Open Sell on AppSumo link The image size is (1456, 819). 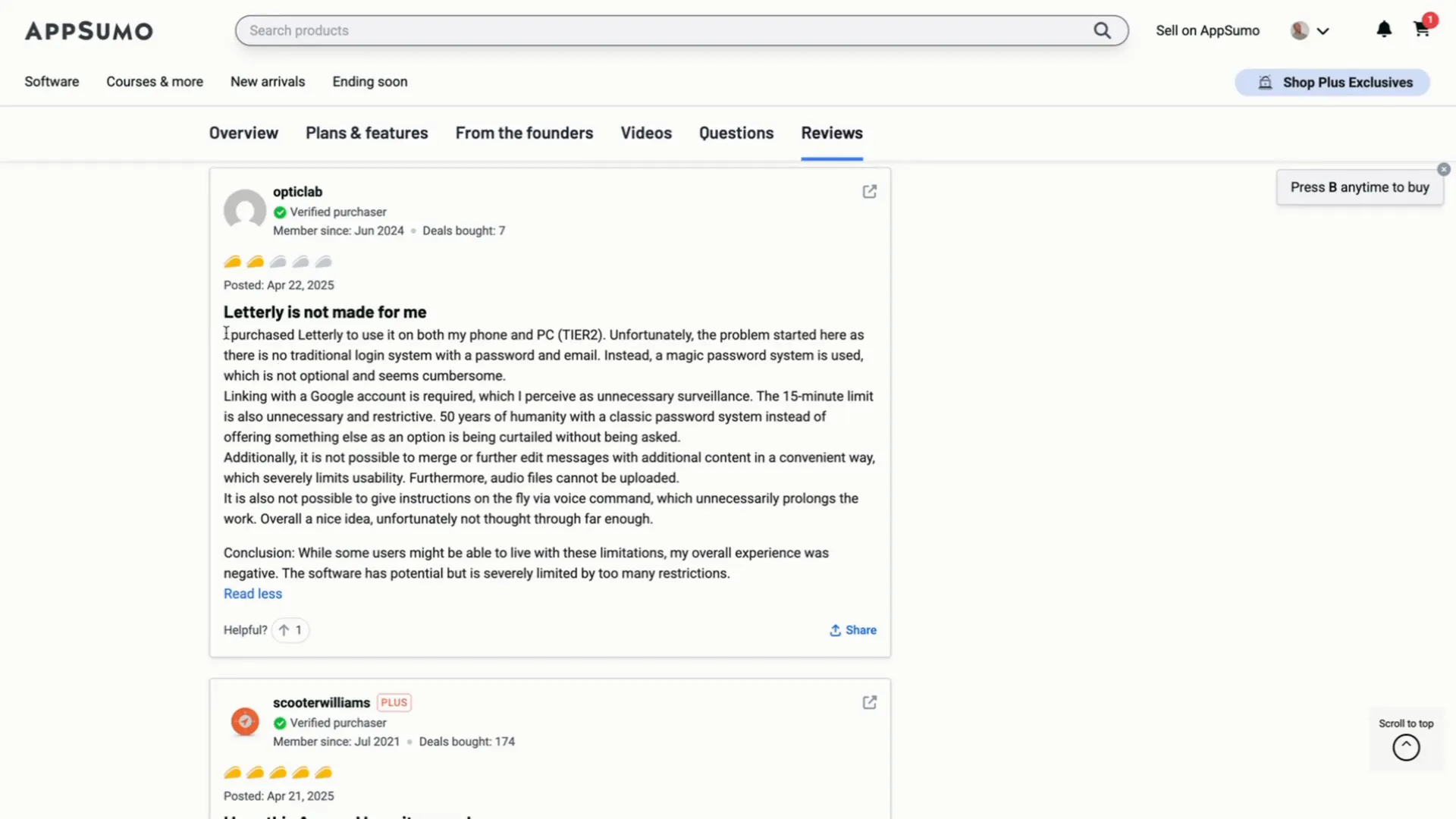1207,30
